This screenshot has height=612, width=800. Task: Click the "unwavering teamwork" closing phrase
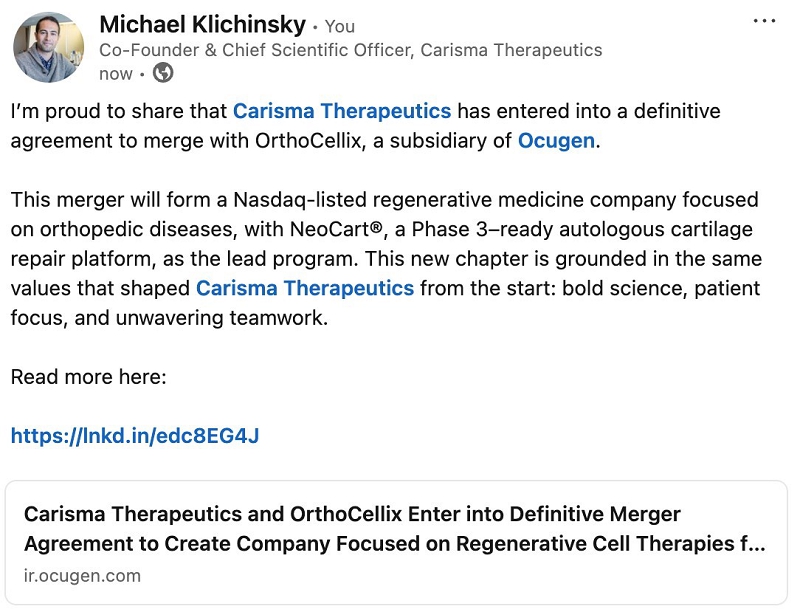pos(246,318)
